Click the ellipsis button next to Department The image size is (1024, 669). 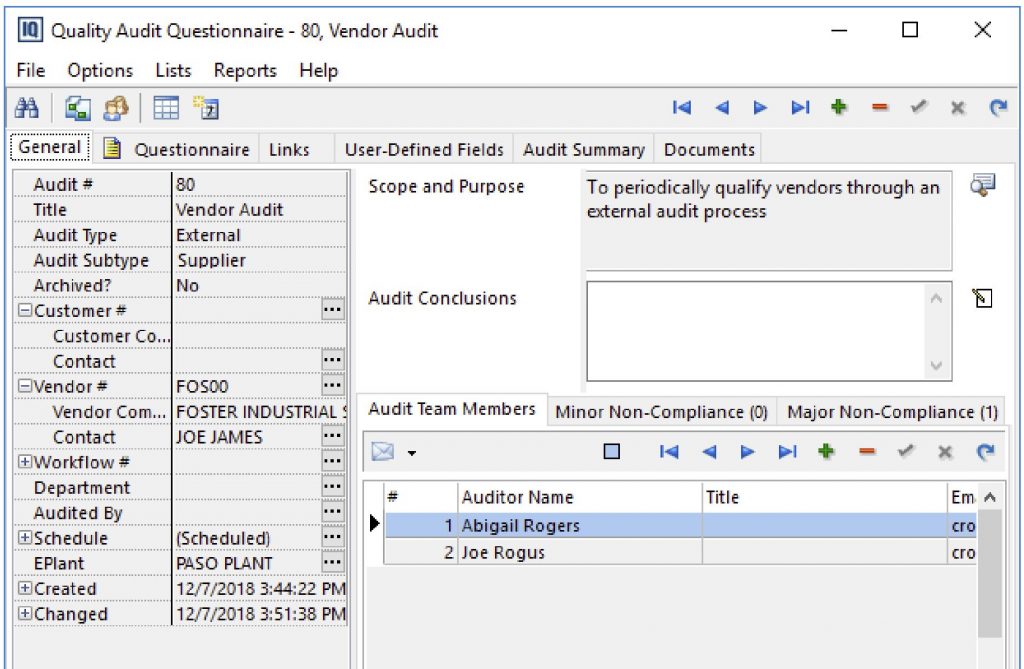click(x=333, y=487)
